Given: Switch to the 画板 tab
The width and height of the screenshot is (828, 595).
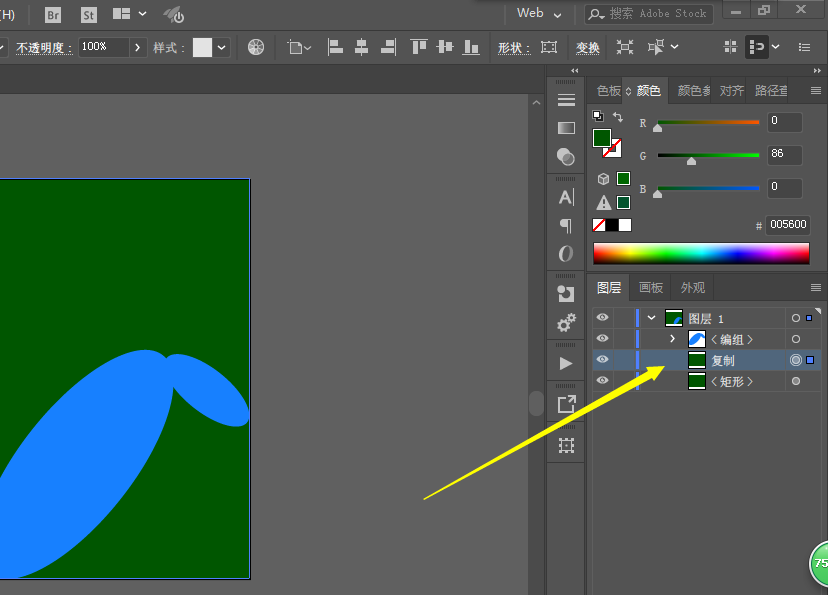Looking at the screenshot, I should coord(651,287).
